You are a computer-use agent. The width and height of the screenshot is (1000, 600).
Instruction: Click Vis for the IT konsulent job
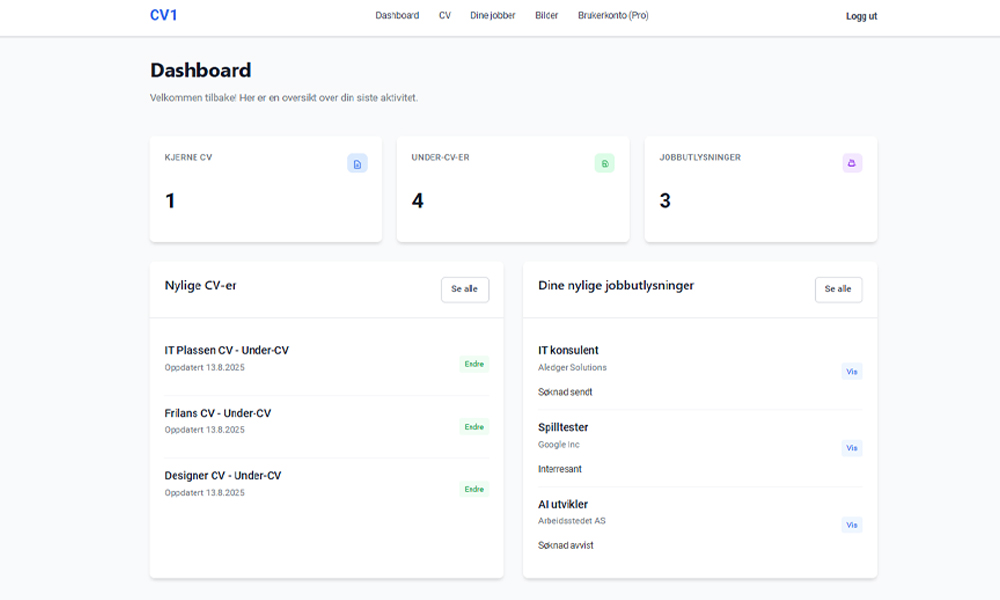851,371
